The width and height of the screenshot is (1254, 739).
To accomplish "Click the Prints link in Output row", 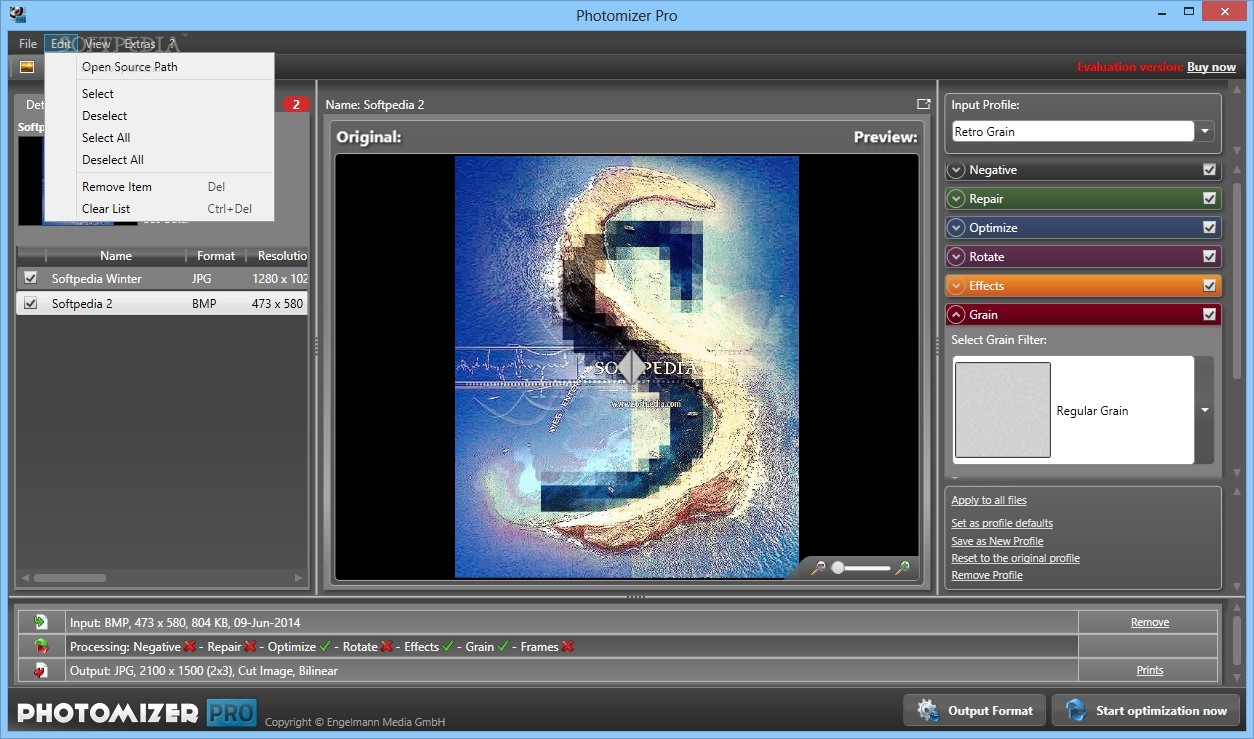I will click(1150, 670).
